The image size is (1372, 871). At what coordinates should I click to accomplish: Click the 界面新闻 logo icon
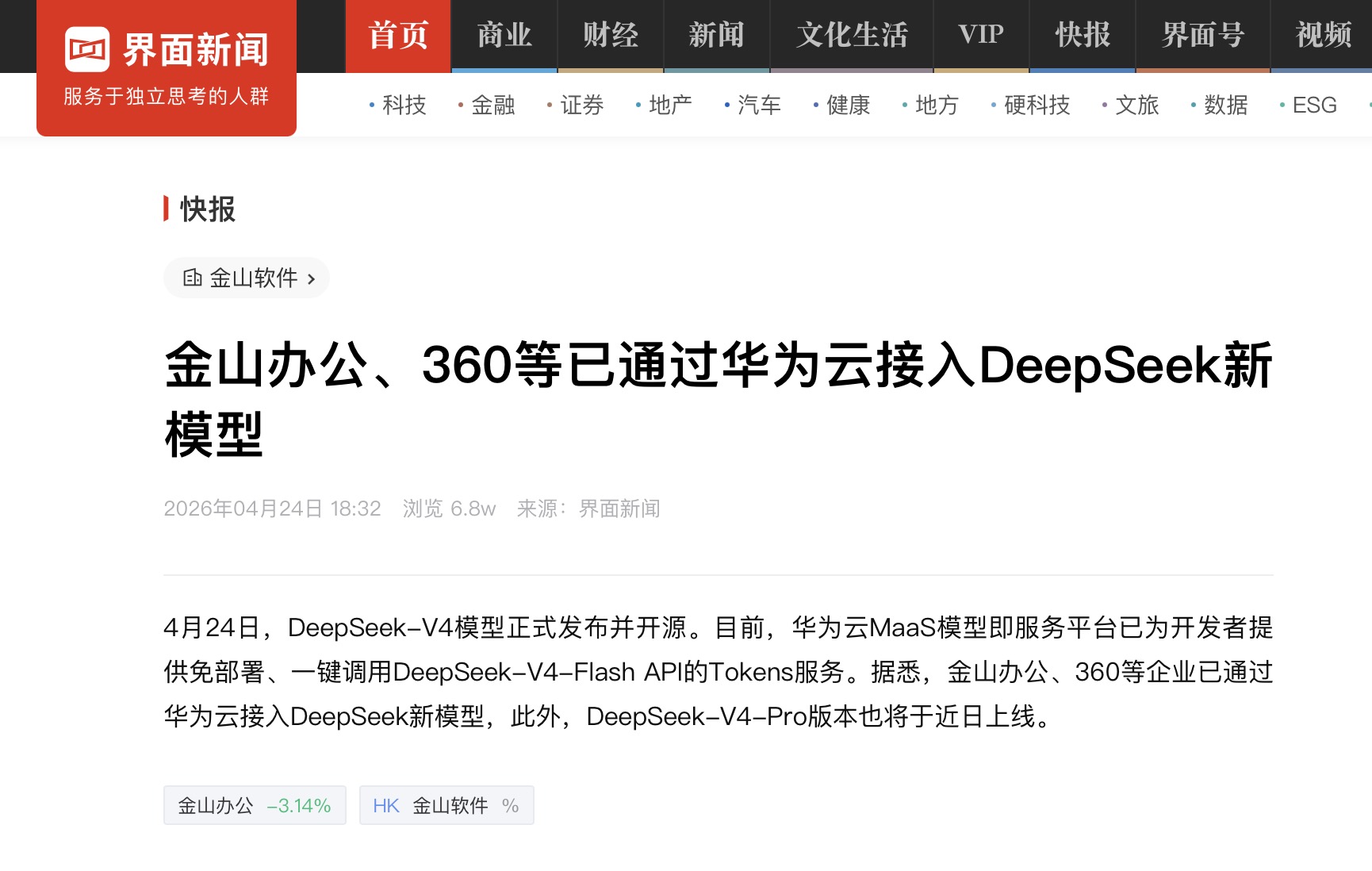click(87, 49)
